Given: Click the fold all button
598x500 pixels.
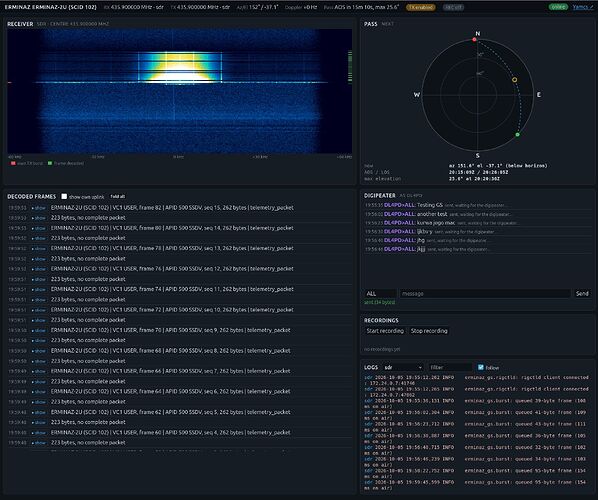Looking at the screenshot, I should coord(117,196).
